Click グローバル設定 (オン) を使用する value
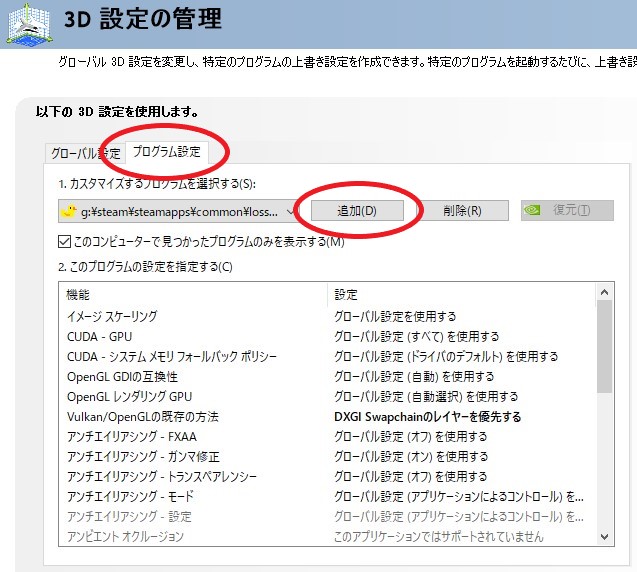Image resolution: width=637 pixels, height=572 pixels. point(411,456)
